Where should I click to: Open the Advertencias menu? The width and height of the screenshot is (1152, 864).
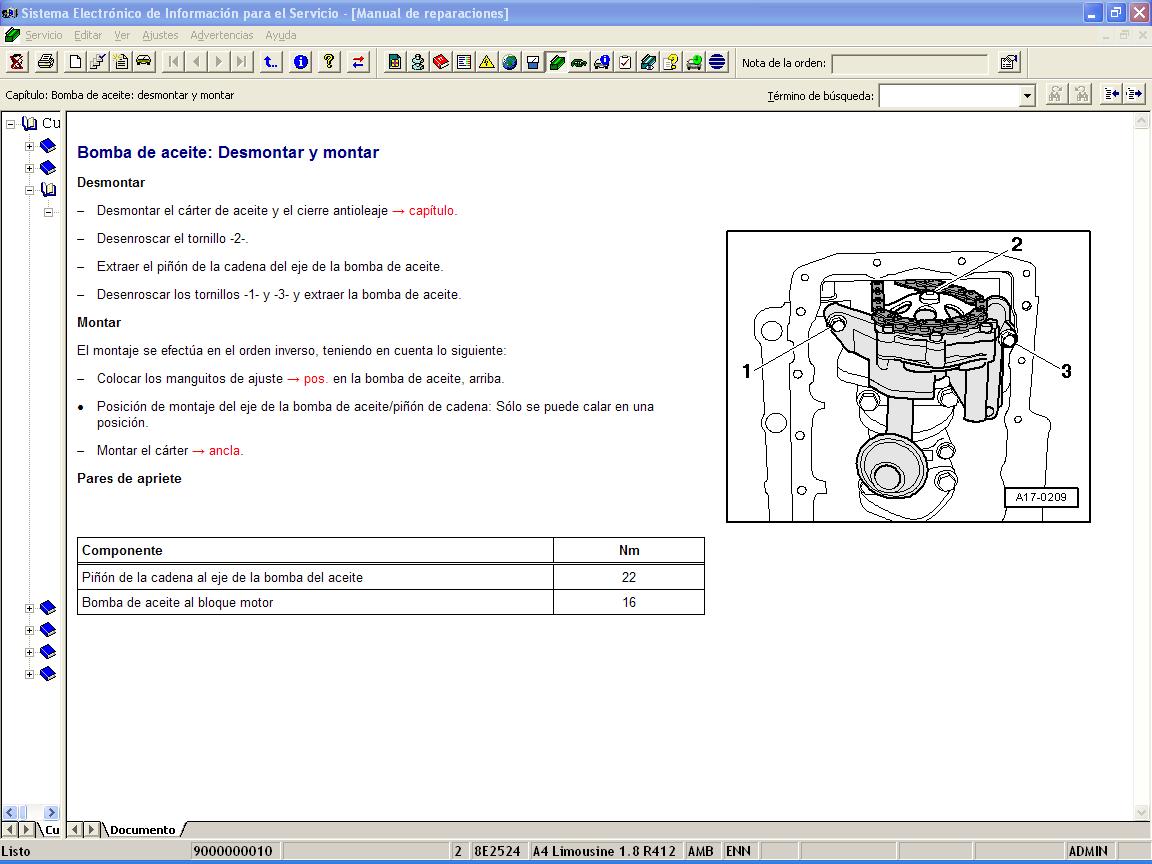221,35
